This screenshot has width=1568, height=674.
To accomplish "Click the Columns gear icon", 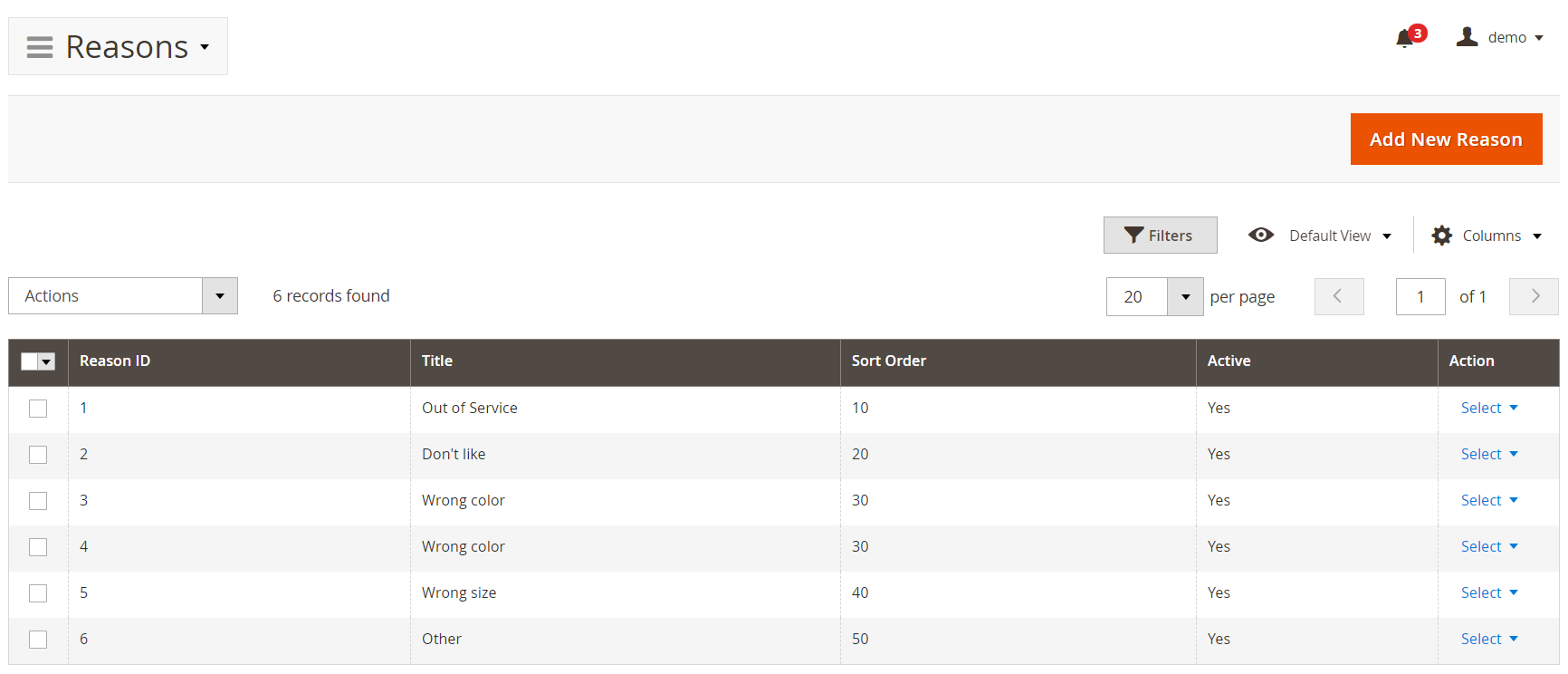I will [1441, 236].
